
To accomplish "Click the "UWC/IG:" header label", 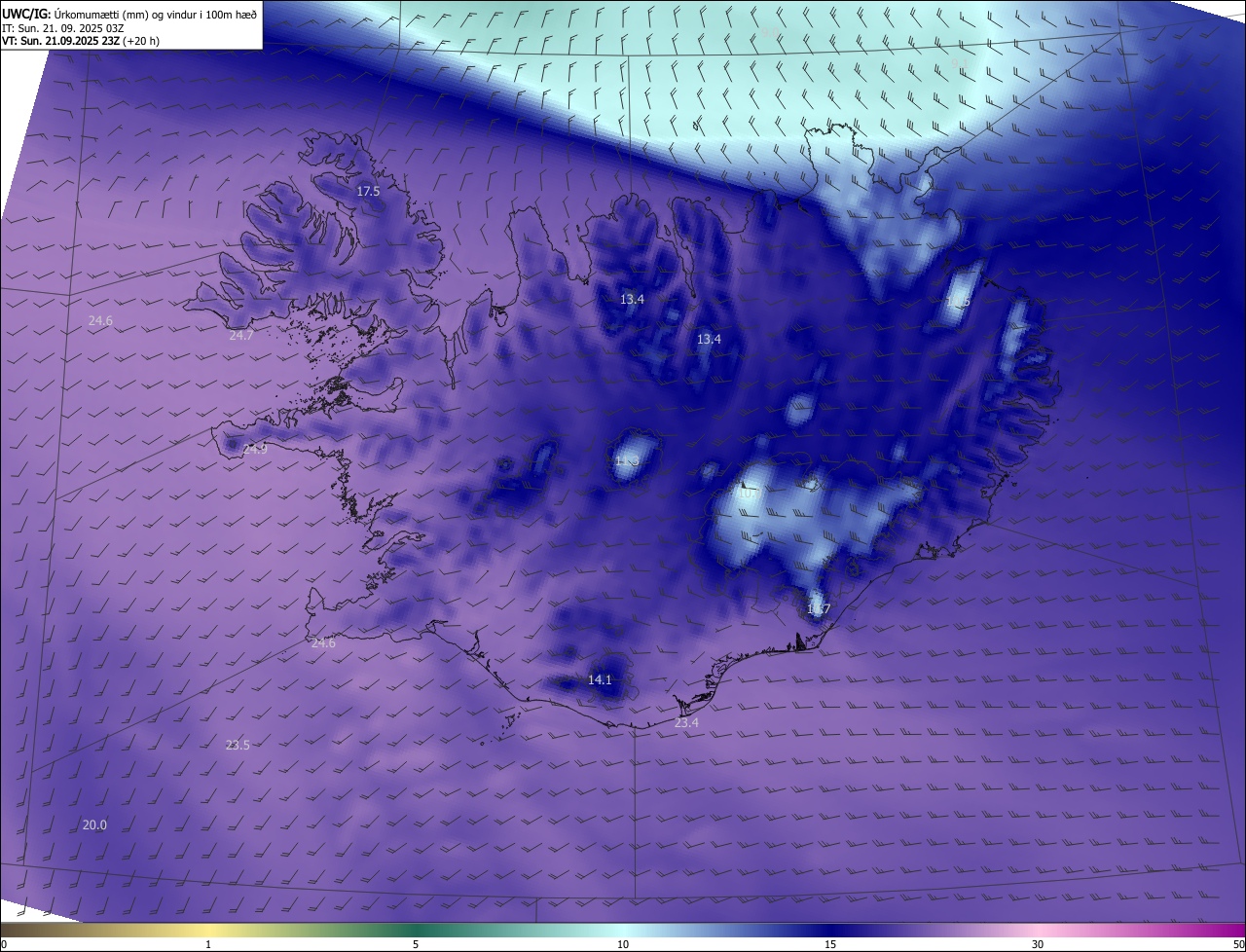I will (x=27, y=14).
